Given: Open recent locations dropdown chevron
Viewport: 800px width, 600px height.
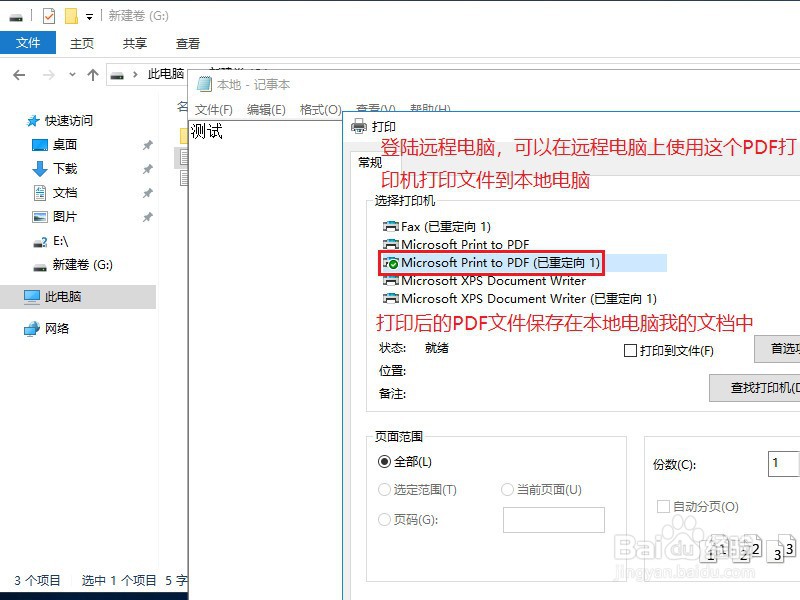Looking at the screenshot, I should pos(72,74).
